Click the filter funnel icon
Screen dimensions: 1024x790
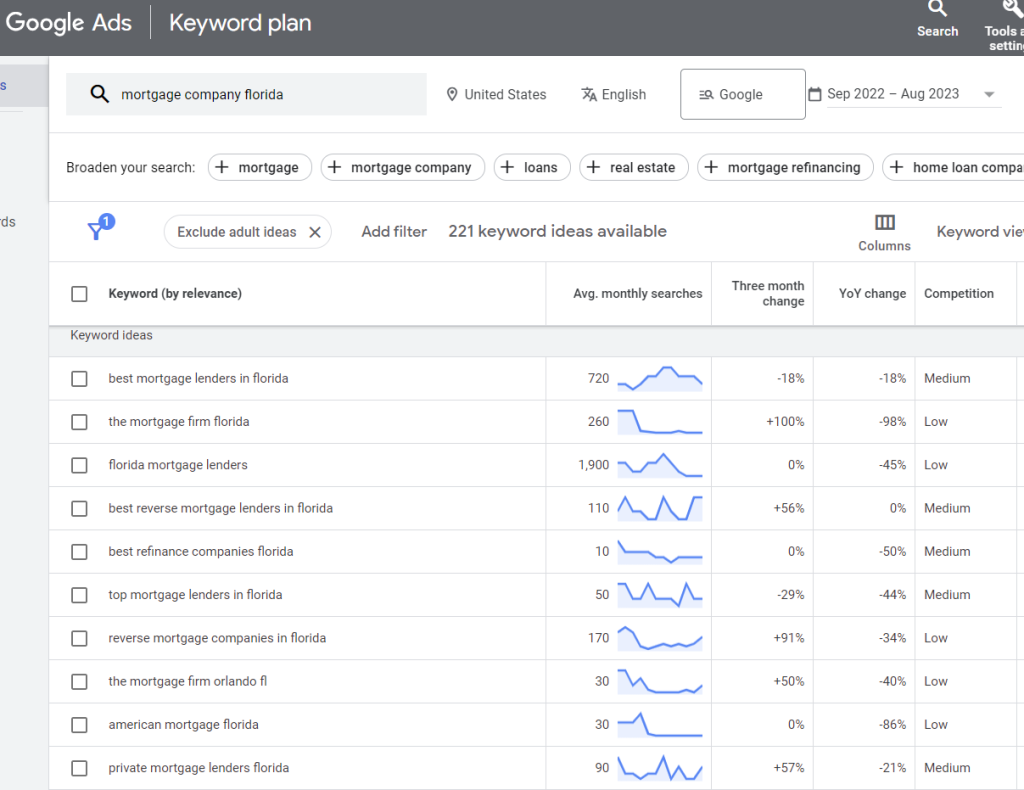(96, 231)
